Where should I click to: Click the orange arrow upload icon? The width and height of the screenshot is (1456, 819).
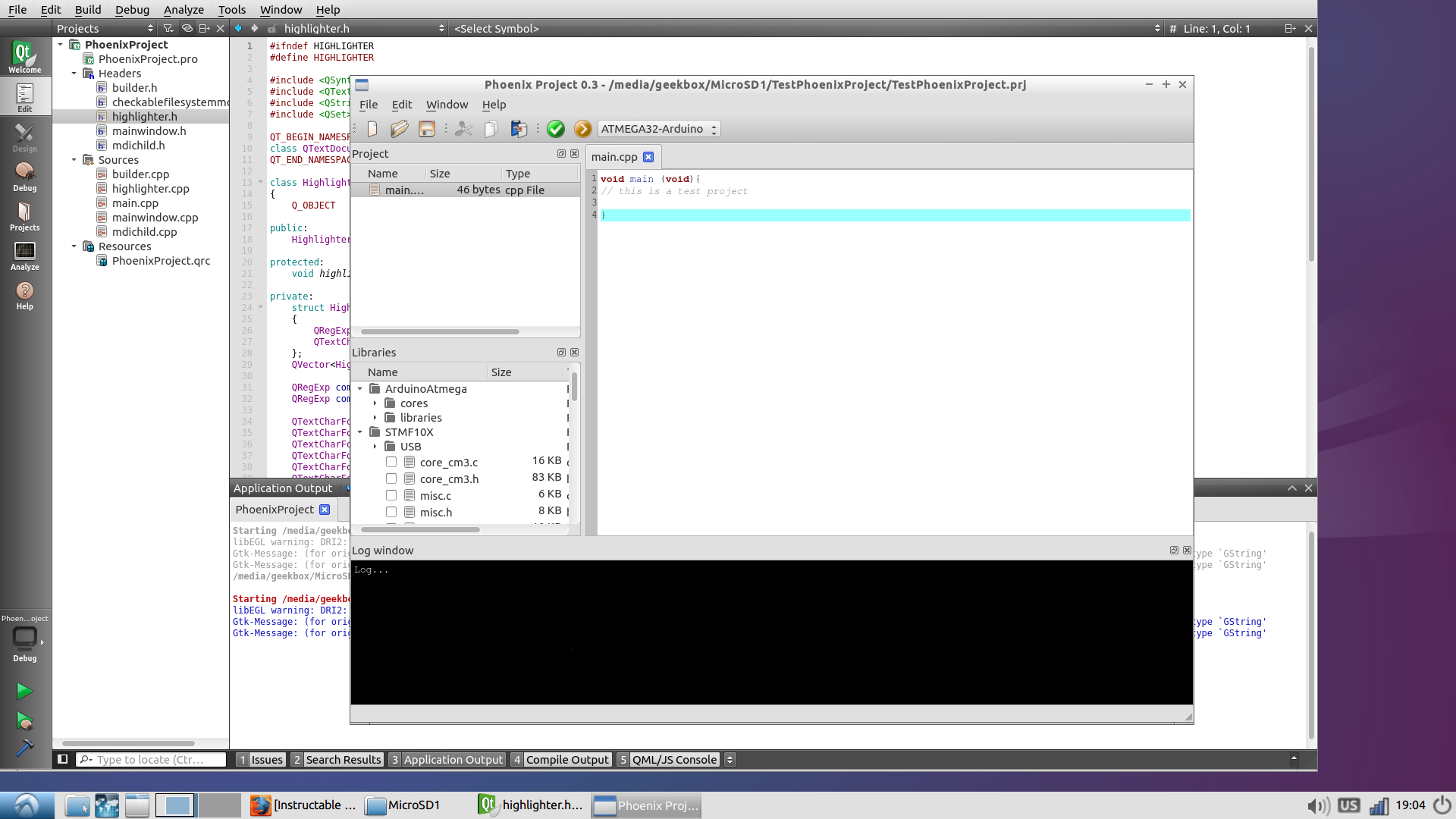pyautogui.click(x=582, y=129)
